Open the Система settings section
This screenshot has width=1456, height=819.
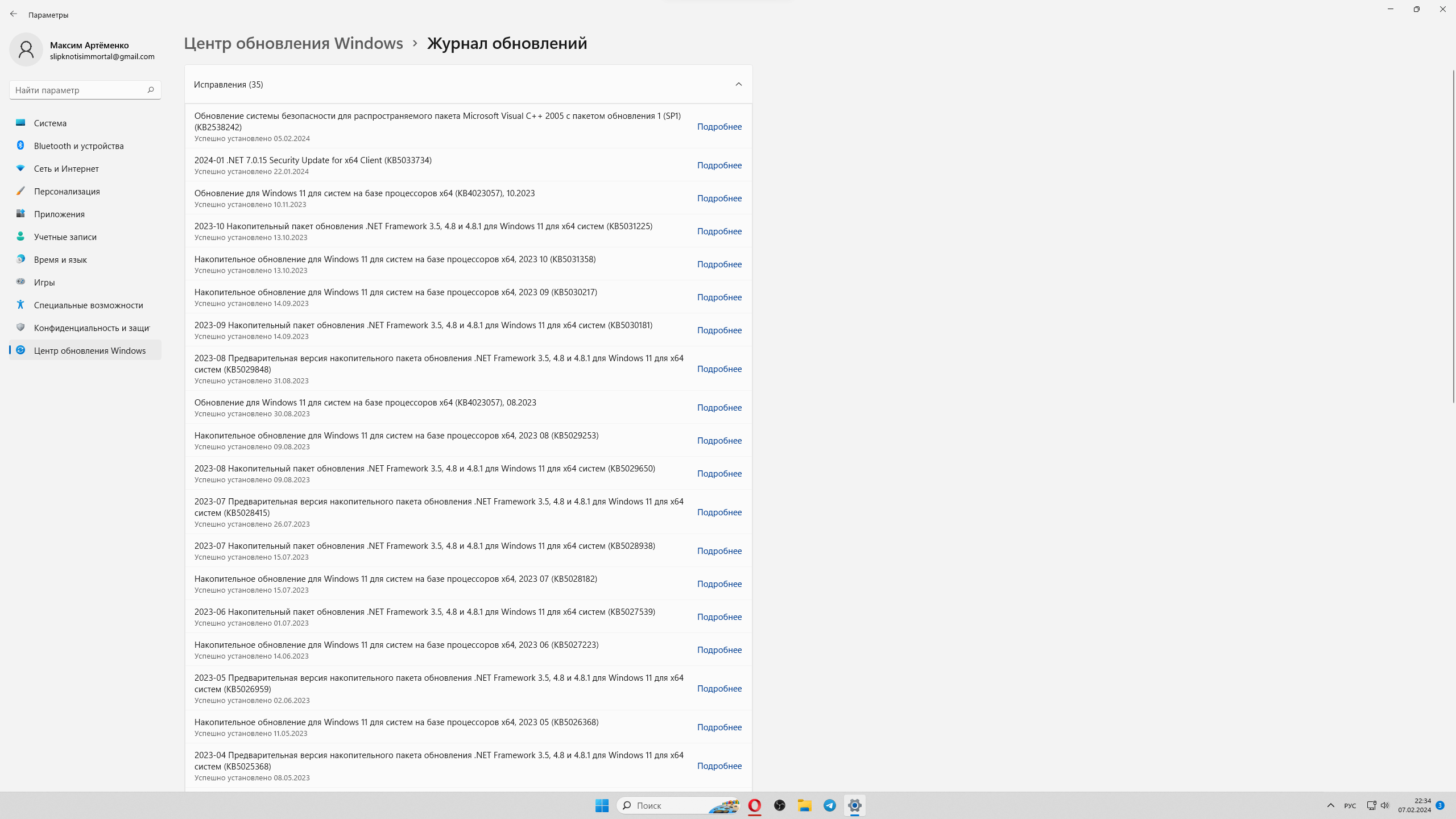coord(85,123)
